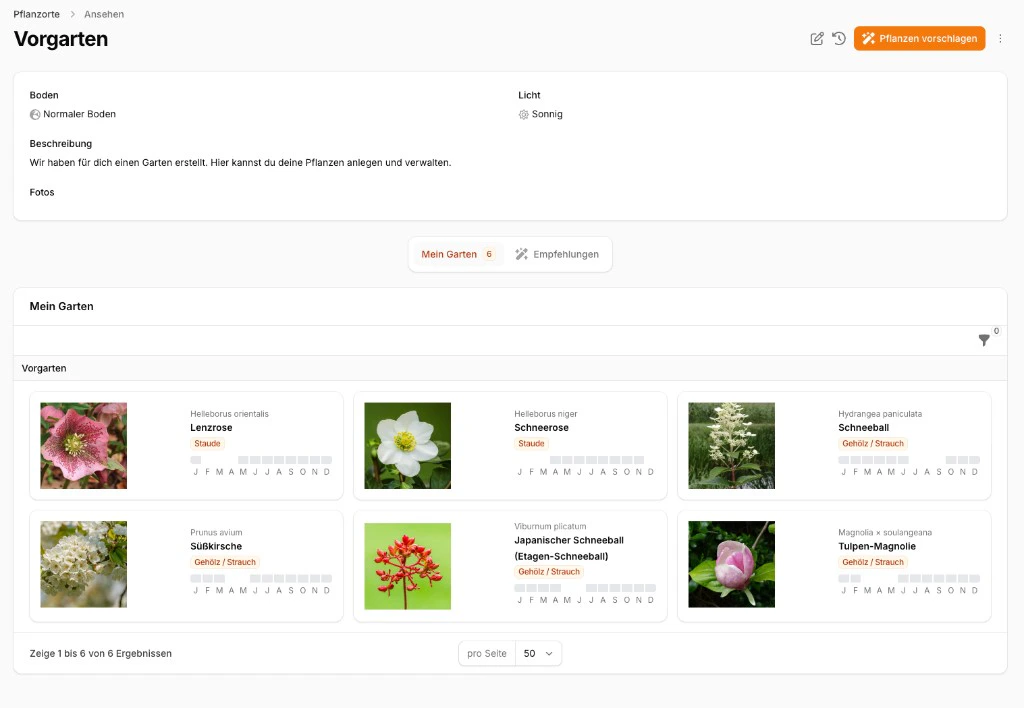
Task: Click the Staude tag on Lenzrose
Action: (x=207, y=443)
